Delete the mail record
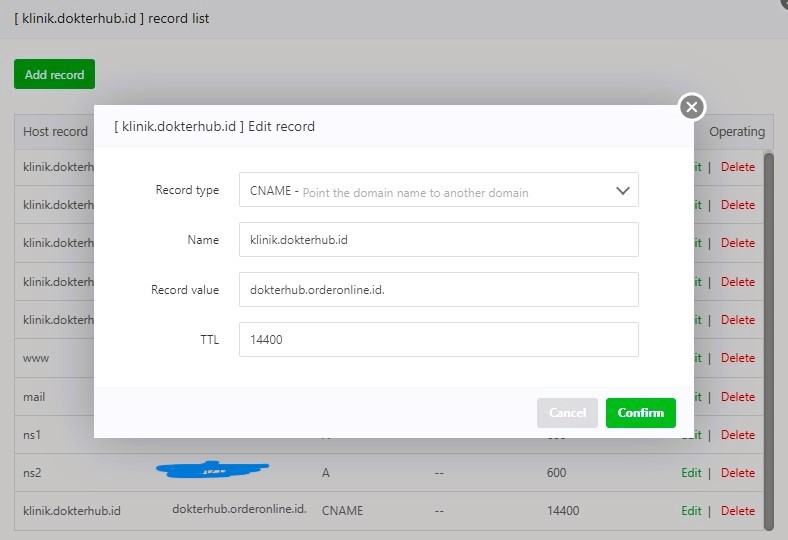This screenshot has height=540, width=788. pyautogui.click(x=738, y=397)
